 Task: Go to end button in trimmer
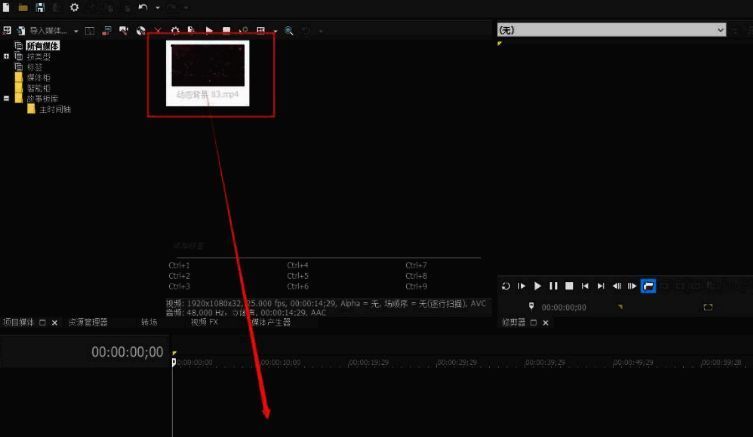coord(601,286)
